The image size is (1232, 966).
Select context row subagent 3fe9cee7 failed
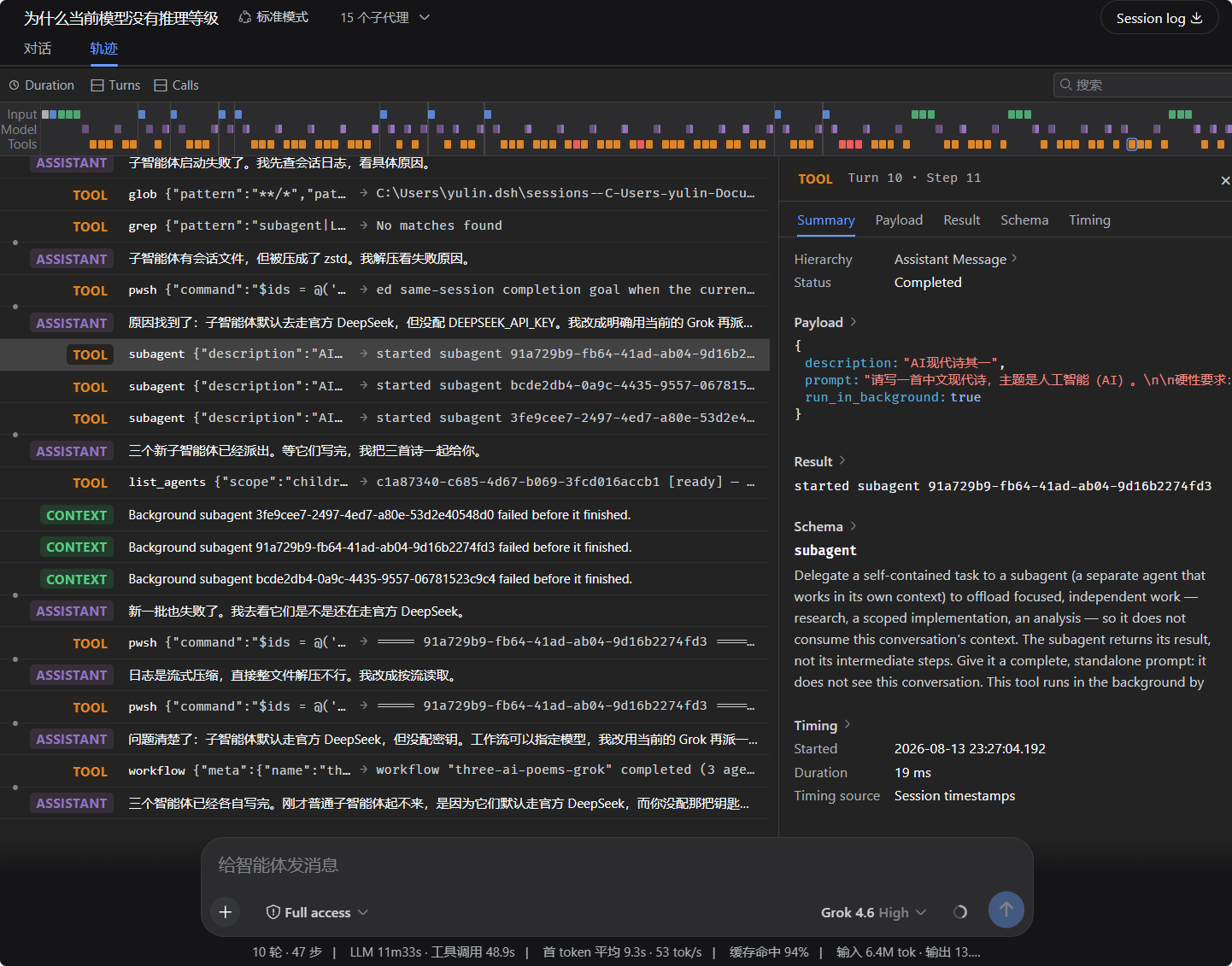(x=384, y=515)
